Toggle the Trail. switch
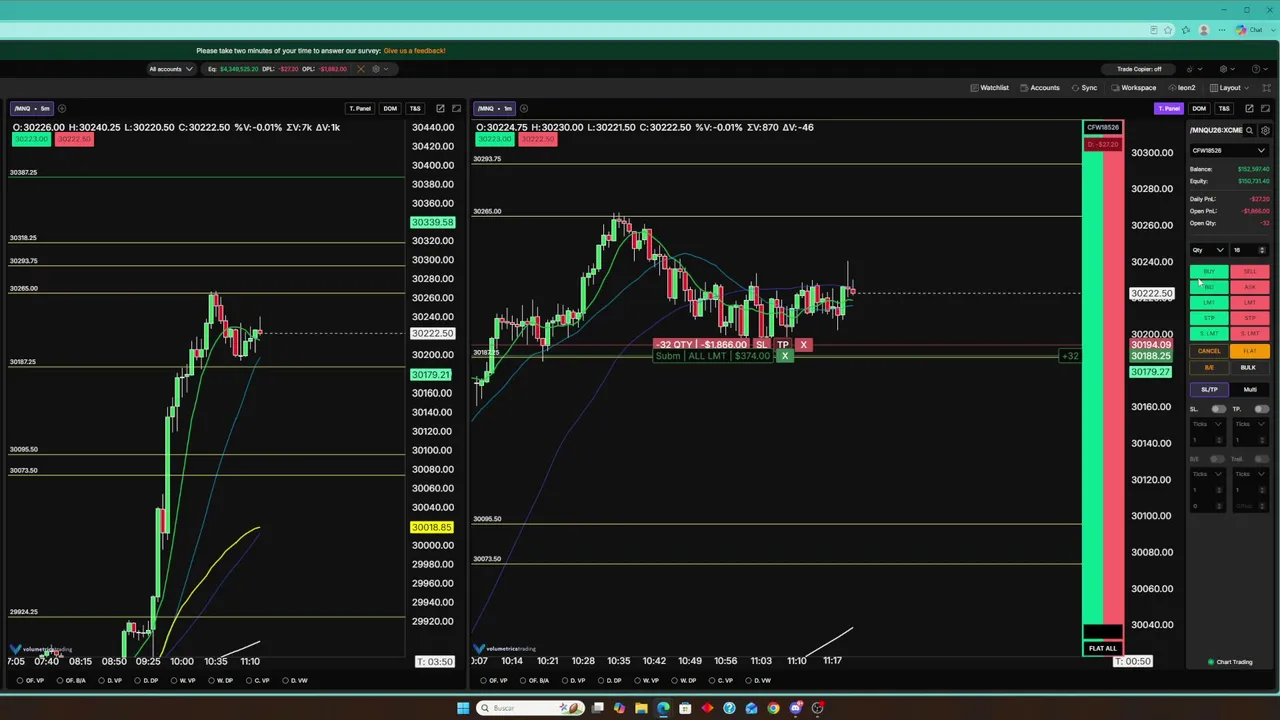Viewport: 1280px width, 720px height. (x=1261, y=459)
